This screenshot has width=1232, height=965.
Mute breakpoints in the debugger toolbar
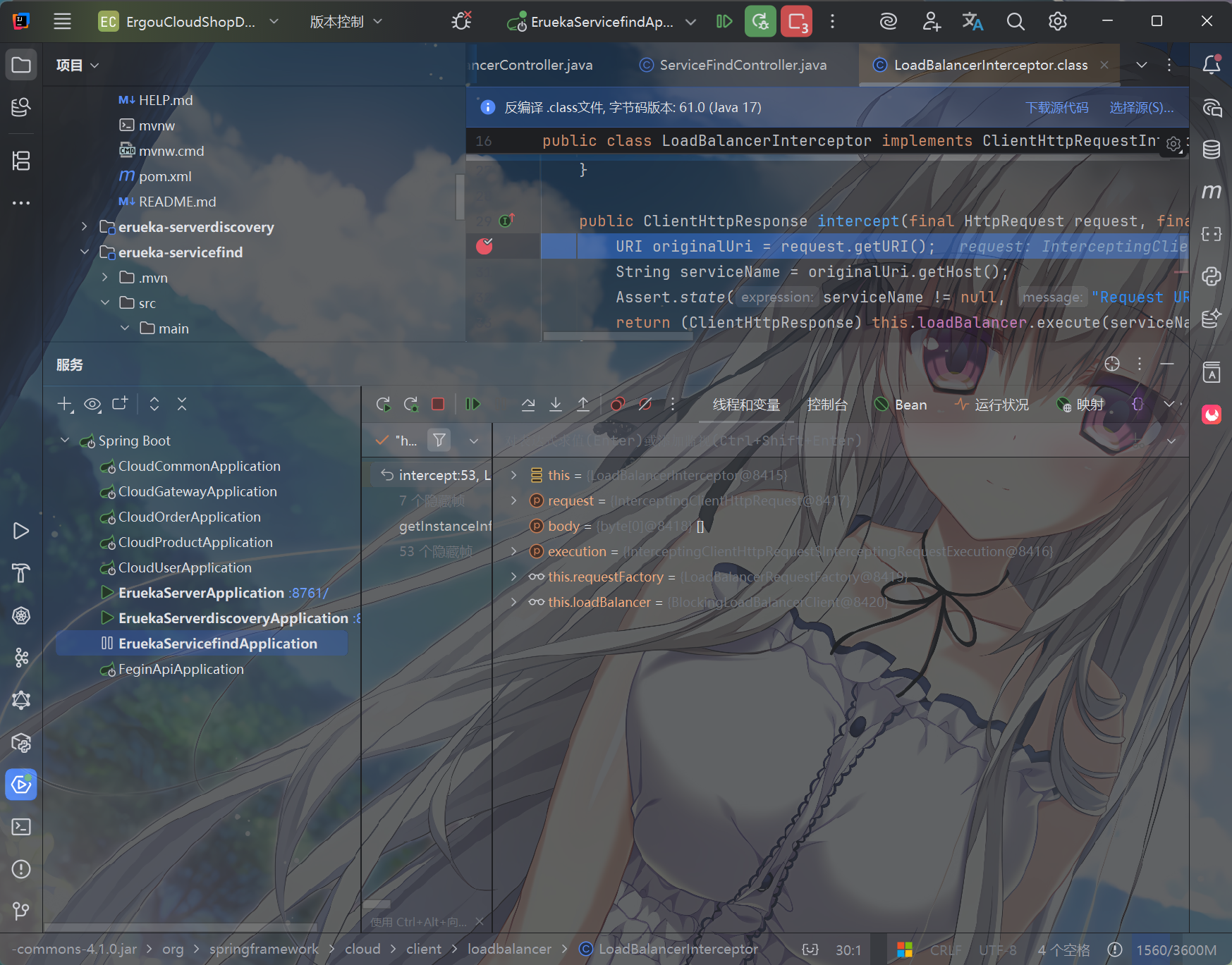pos(645,404)
